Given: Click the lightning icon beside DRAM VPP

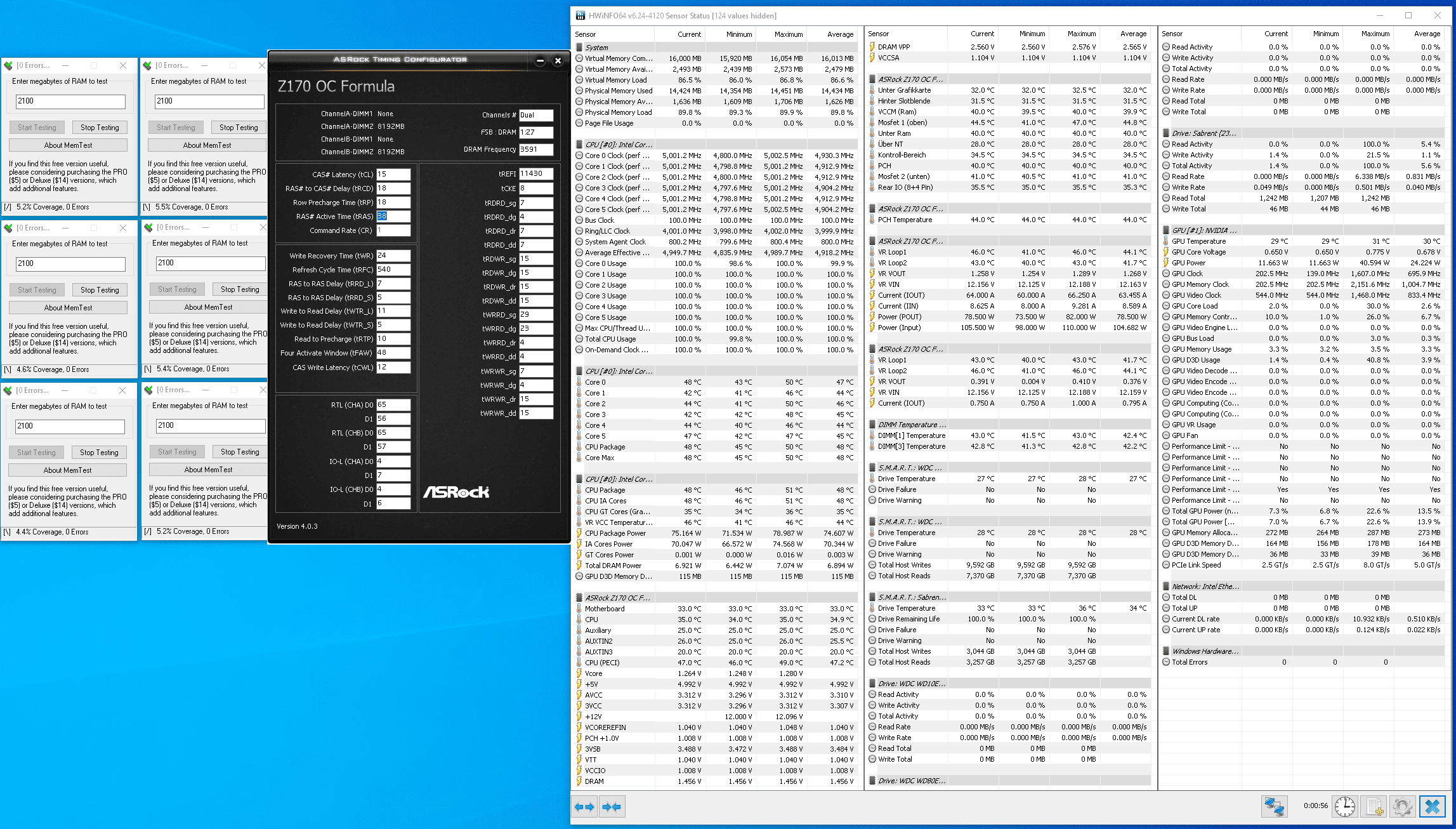Looking at the screenshot, I should 872,47.
